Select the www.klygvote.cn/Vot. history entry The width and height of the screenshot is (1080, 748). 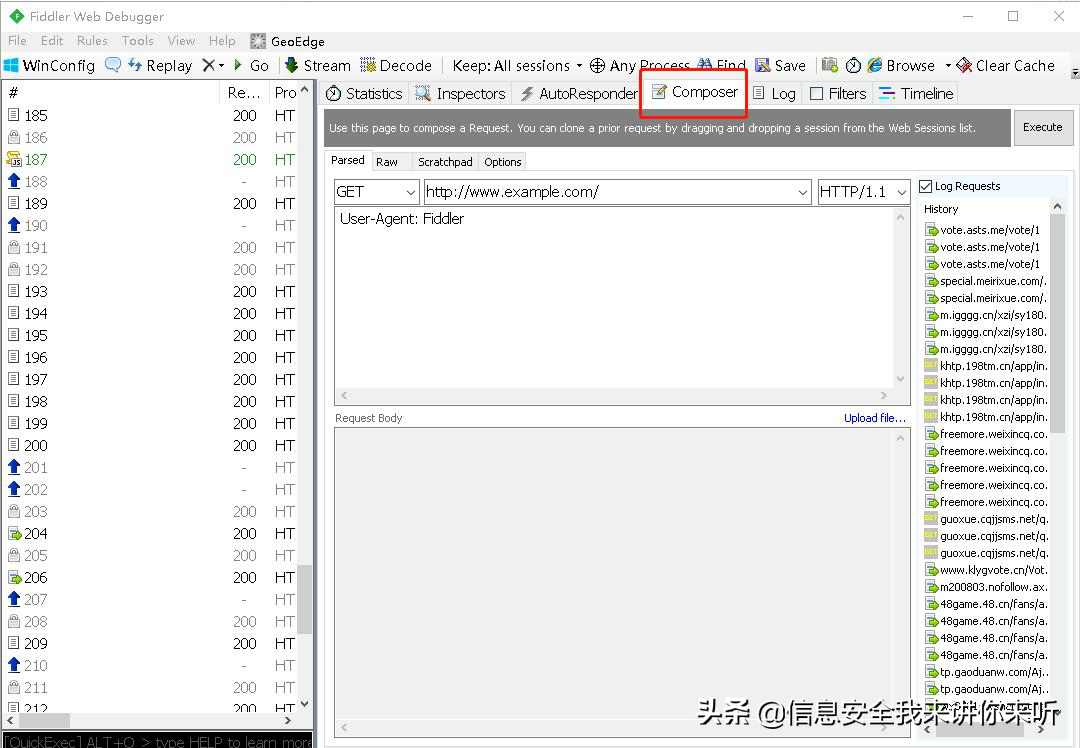coord(986,570)
